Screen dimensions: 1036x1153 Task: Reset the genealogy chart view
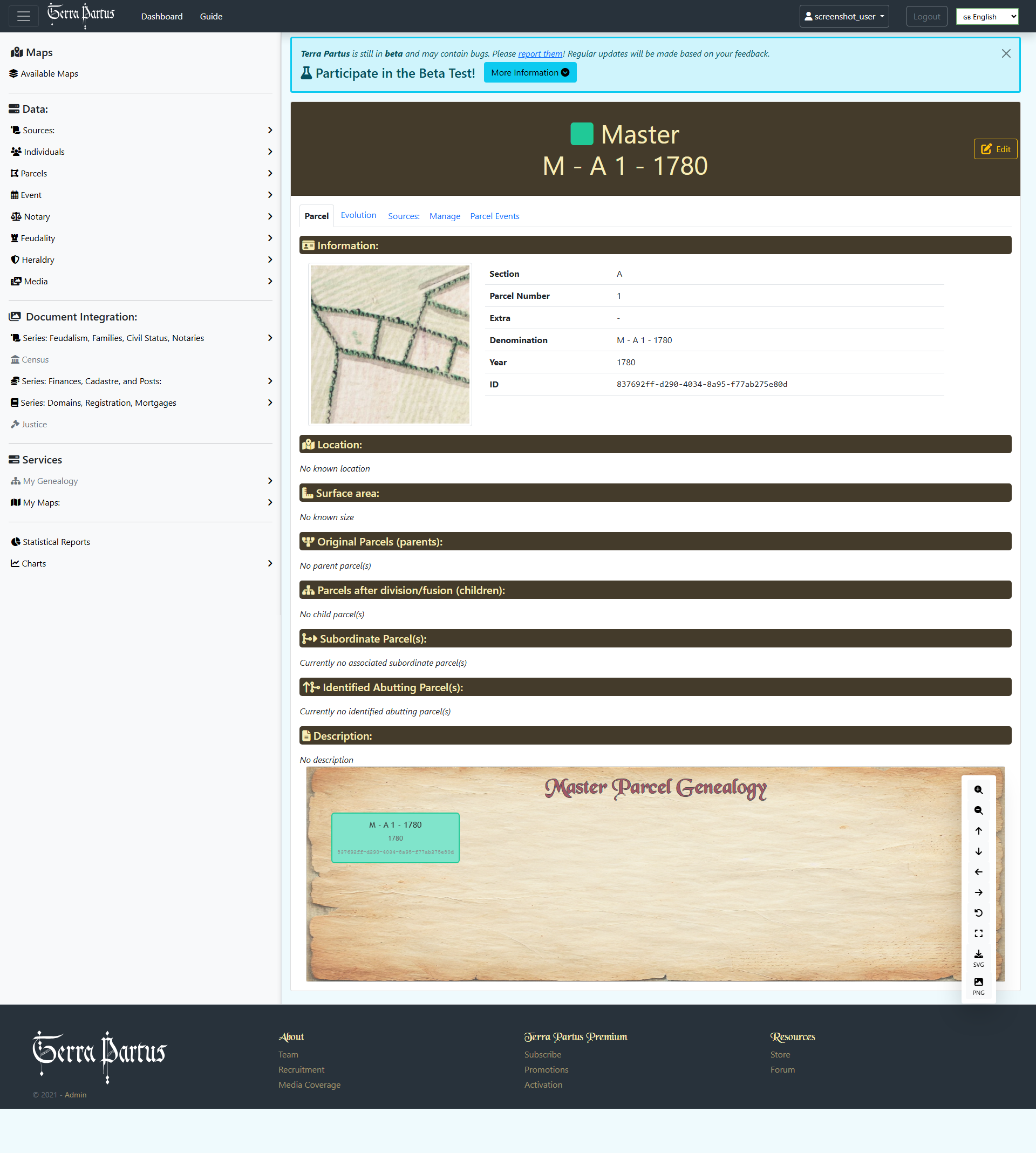point(978,913)
